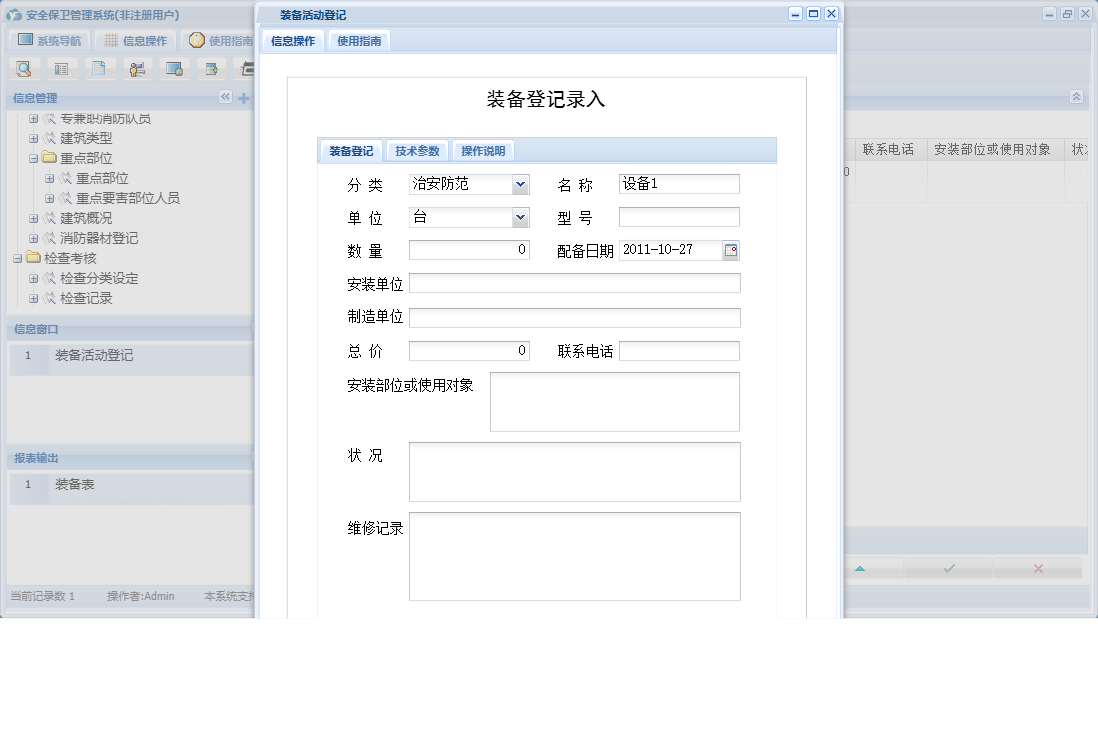Viewport: 1098px width, 745px height.
Task: Click the new document icon on the toolbar
Action: 99,69
